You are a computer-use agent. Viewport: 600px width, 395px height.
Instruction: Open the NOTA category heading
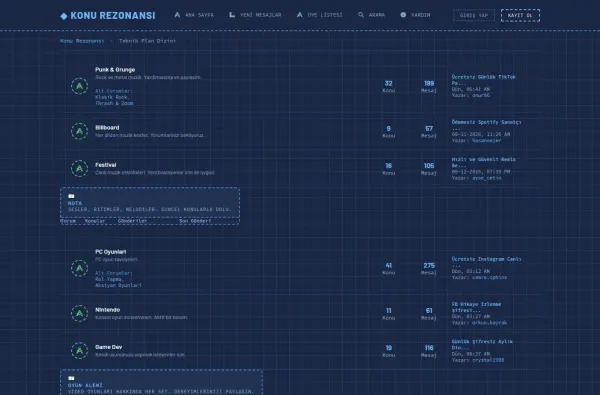pyautogui.click(x=75, y=203)
